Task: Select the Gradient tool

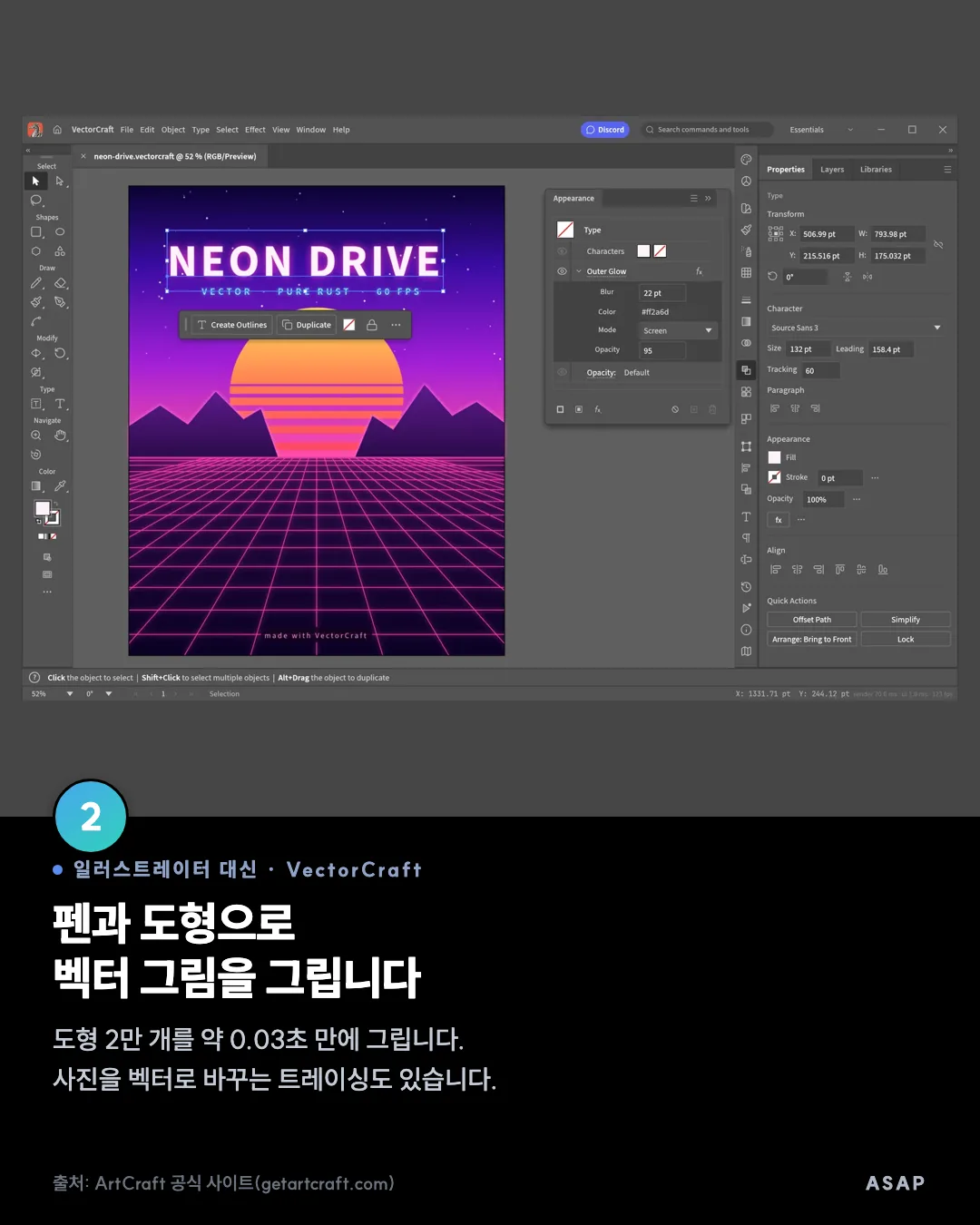Action: [36, 486]
